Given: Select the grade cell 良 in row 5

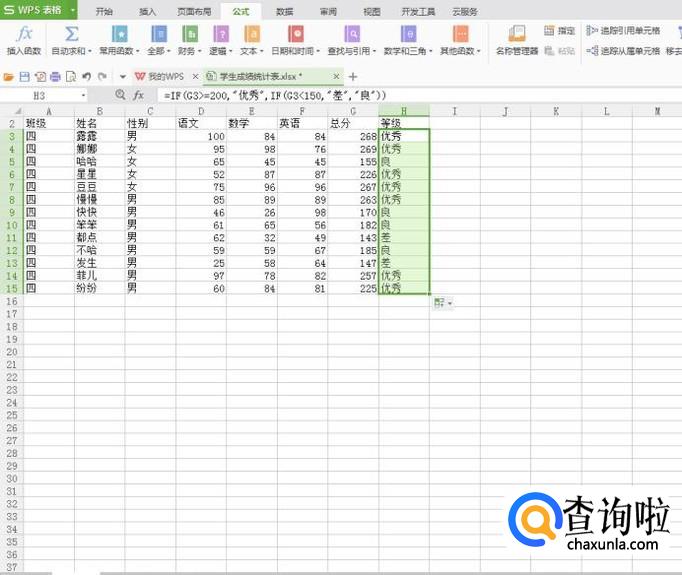Looking at the screenshot, I should pyautogui.click(x=404, y=161).
